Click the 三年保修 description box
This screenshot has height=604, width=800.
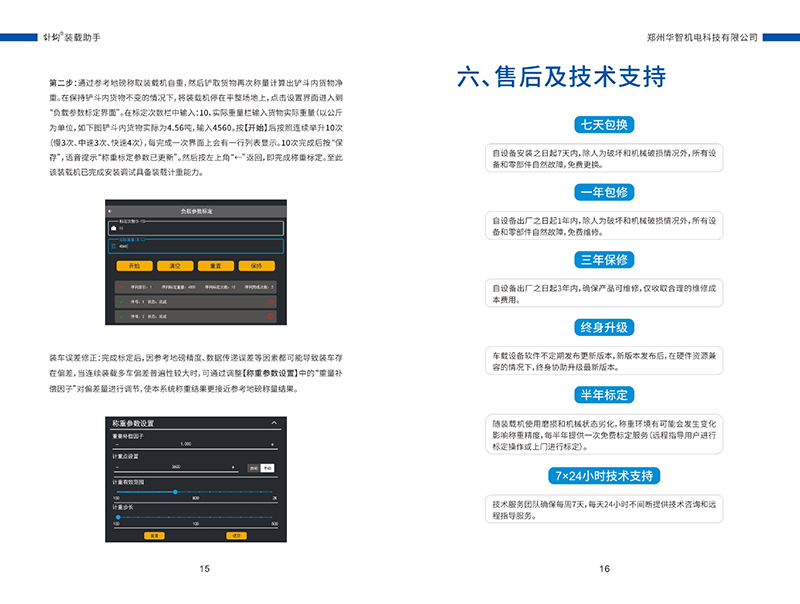(604, 293)
